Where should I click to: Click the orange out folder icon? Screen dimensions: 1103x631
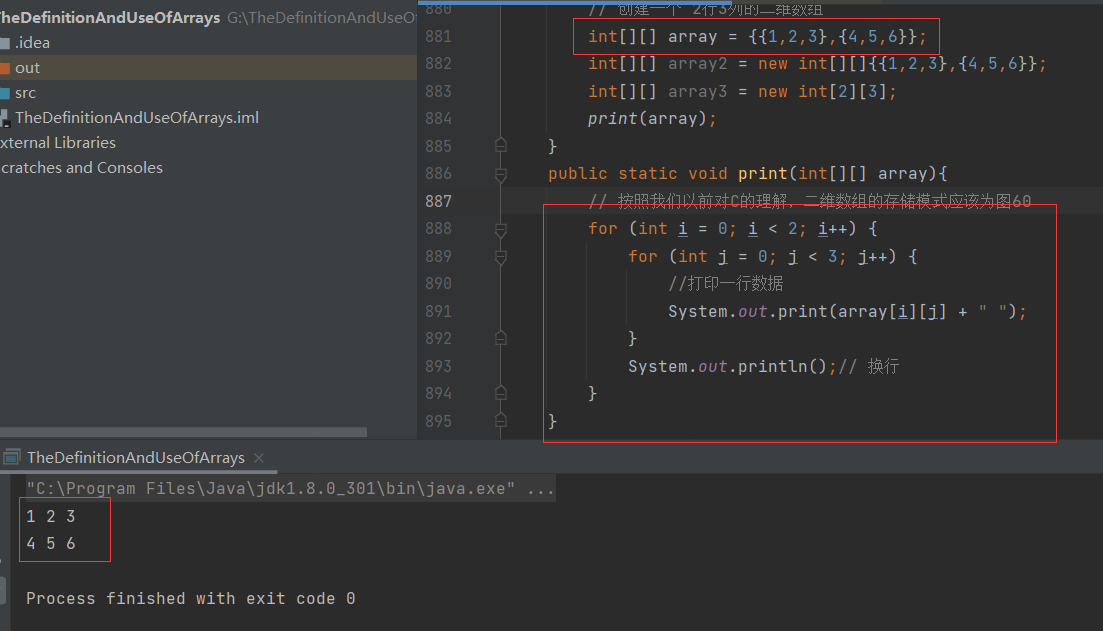coord(5,68)
